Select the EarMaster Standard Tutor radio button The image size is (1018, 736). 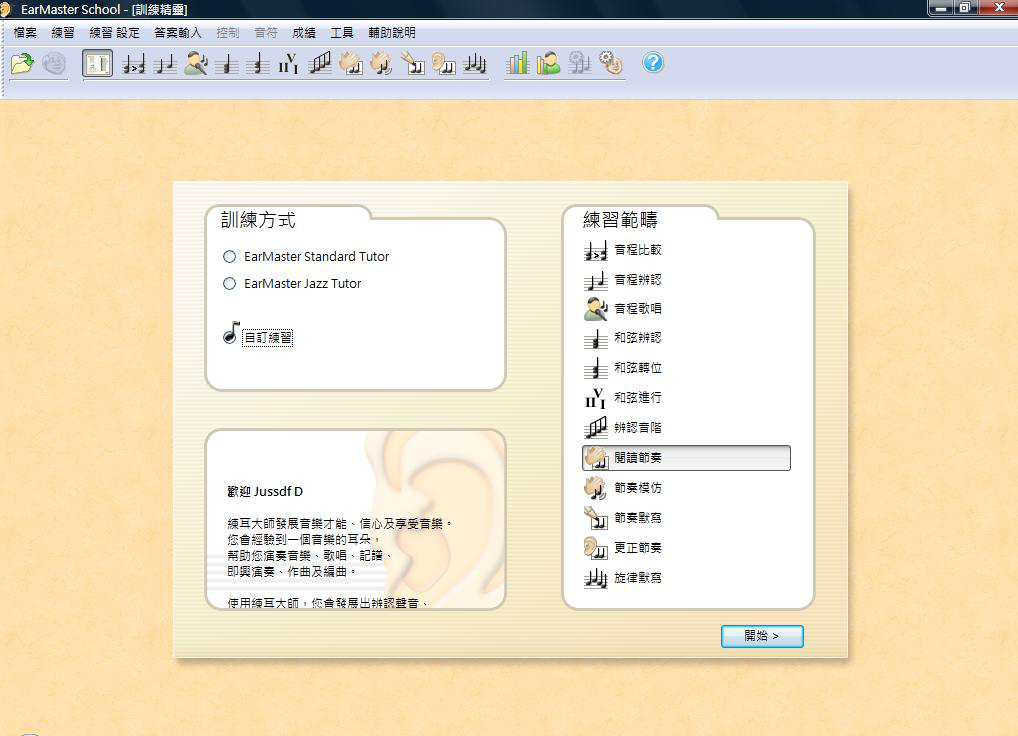(230, 257)
